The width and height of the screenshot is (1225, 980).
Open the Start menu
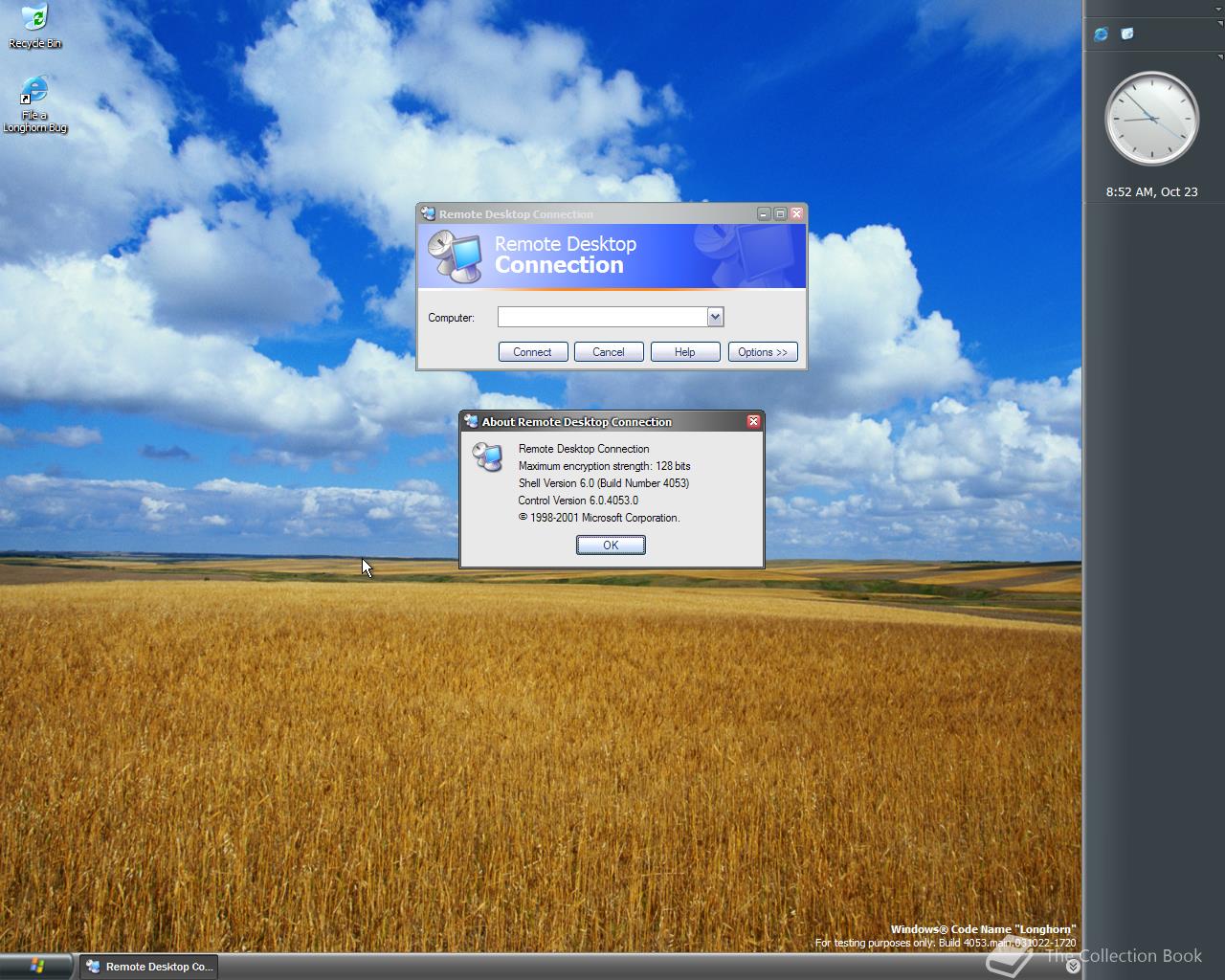(36, 966)
